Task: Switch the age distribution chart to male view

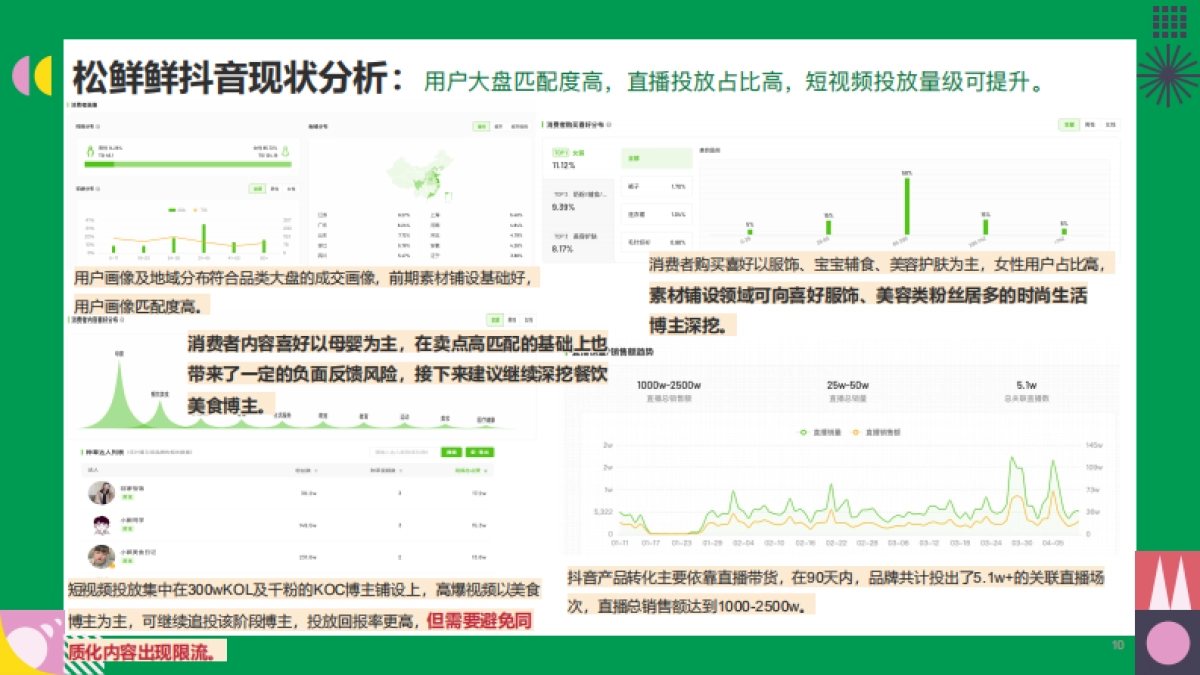Action: 274,189
